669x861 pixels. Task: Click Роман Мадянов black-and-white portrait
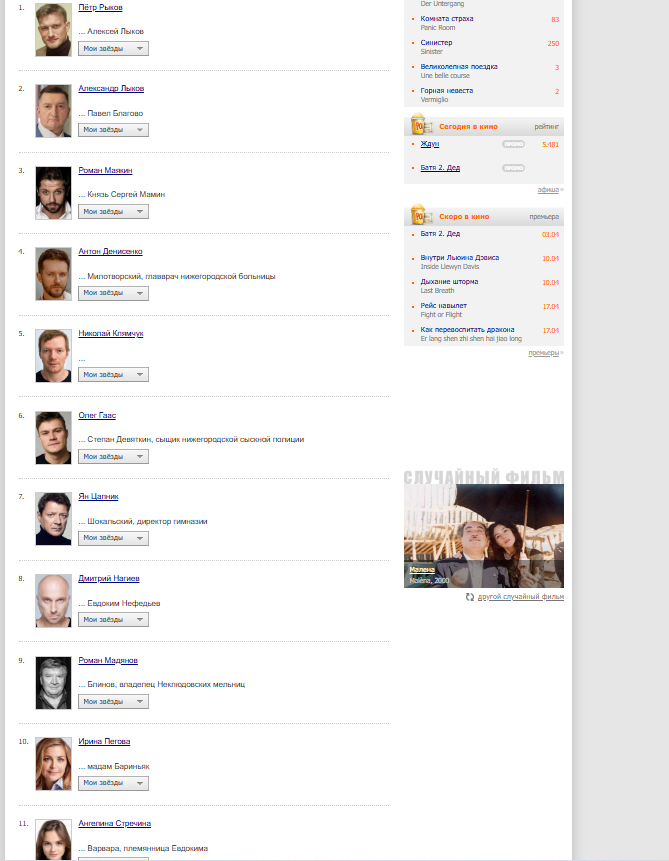point(53,683)
